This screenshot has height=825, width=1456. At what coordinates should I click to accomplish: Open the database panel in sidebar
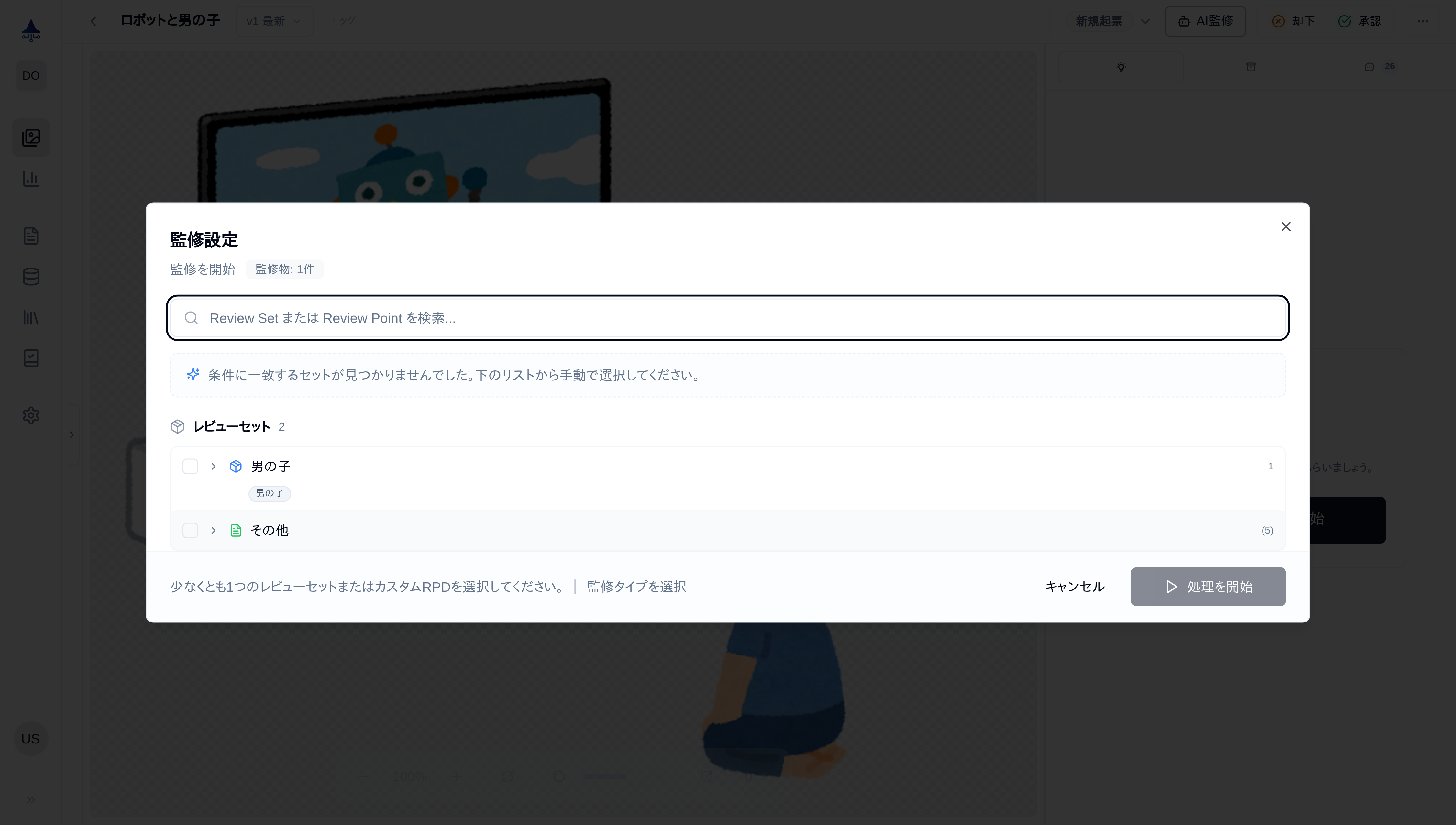pyautogui.click(x=31, y=277)
